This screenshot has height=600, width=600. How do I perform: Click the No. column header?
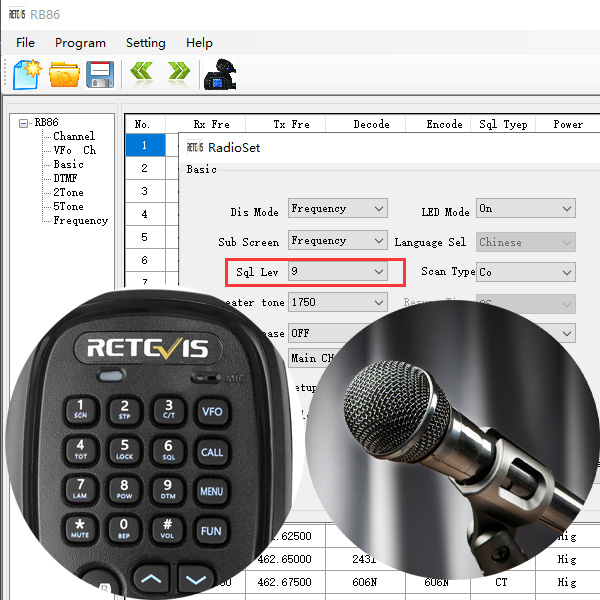pos(145,124)
